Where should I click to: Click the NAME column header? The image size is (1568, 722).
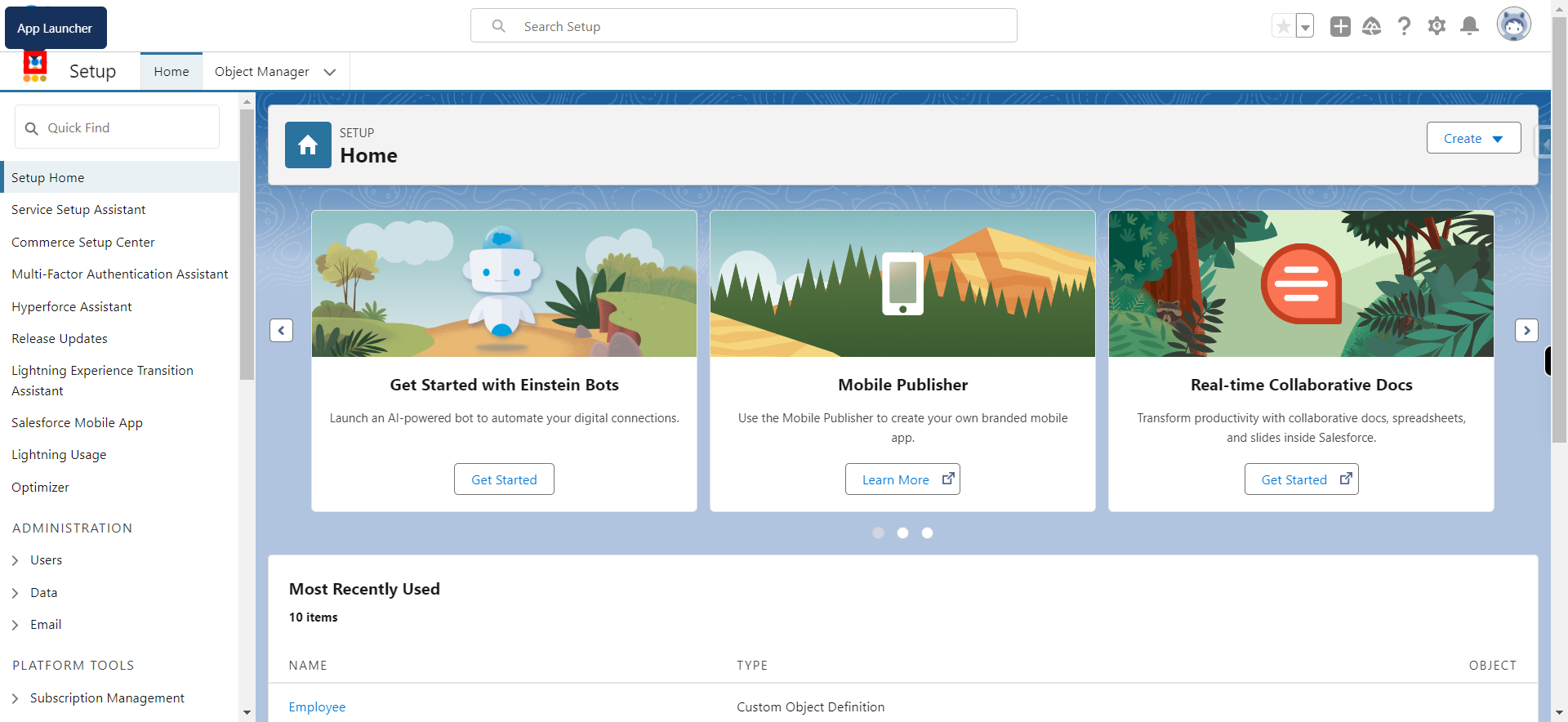[x=308, y=666]
